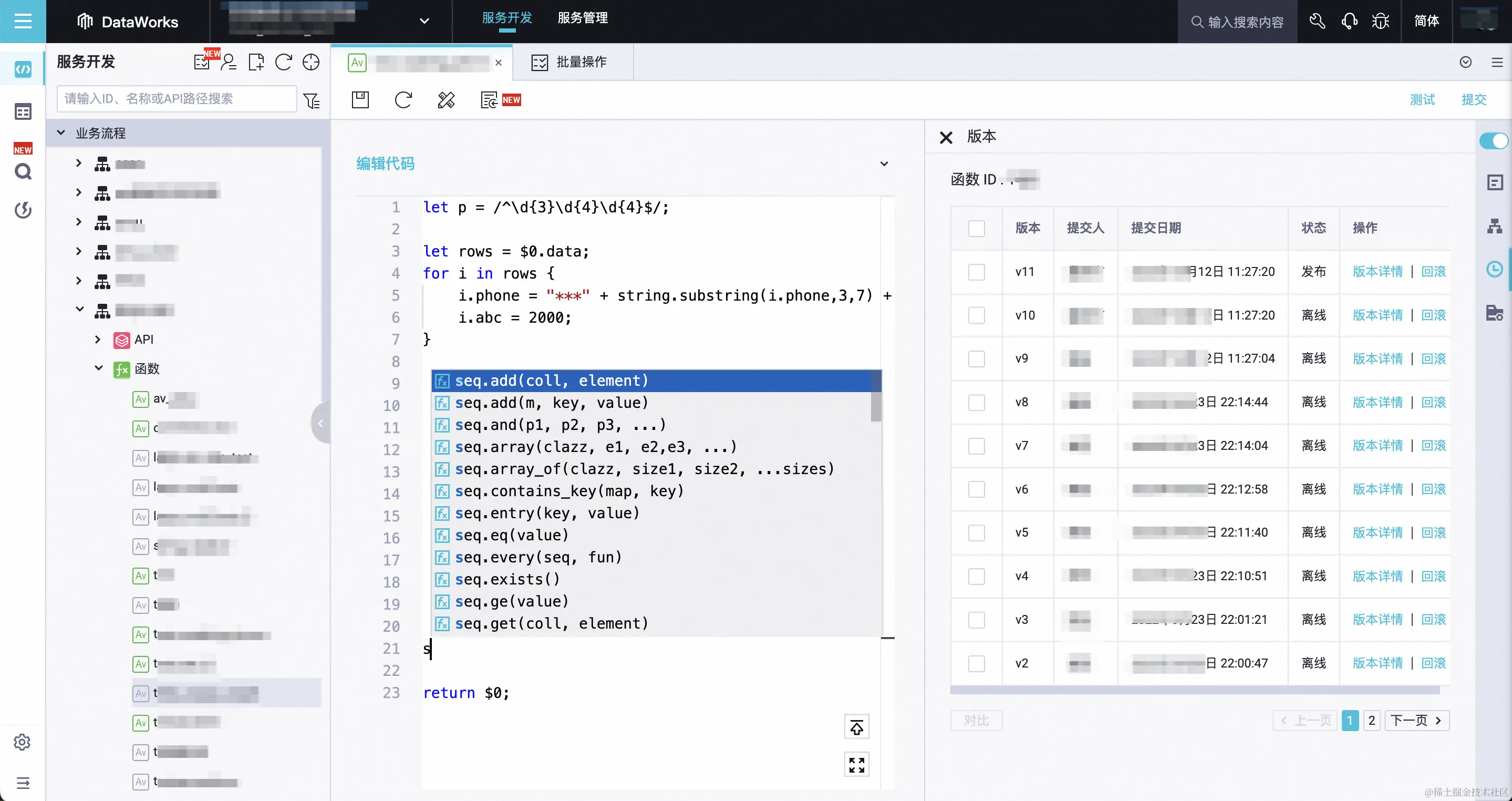Open the table list sidebar icon
The image size is (1512, 801).
(x=23, y=111)
